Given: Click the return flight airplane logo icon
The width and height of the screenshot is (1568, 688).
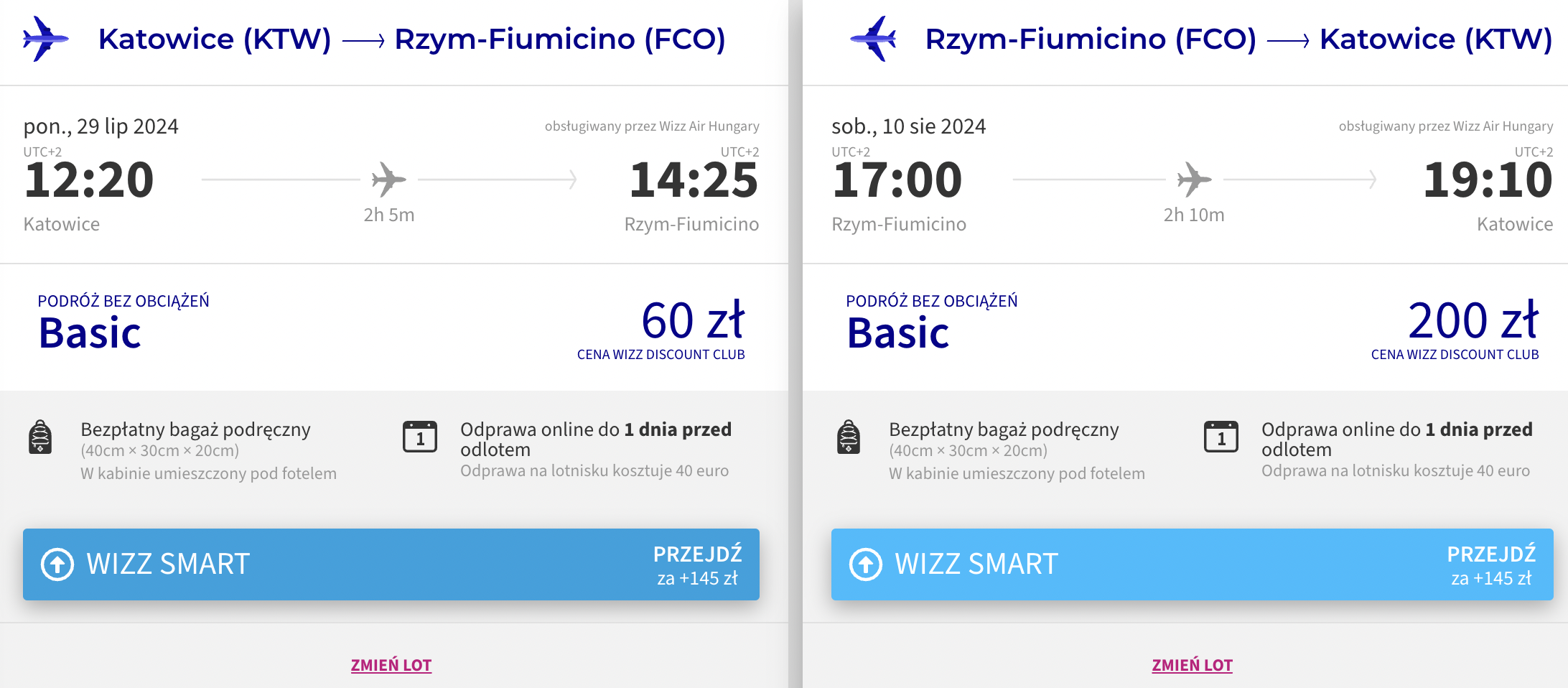Looking at the screenshot, I should (874, 39).
